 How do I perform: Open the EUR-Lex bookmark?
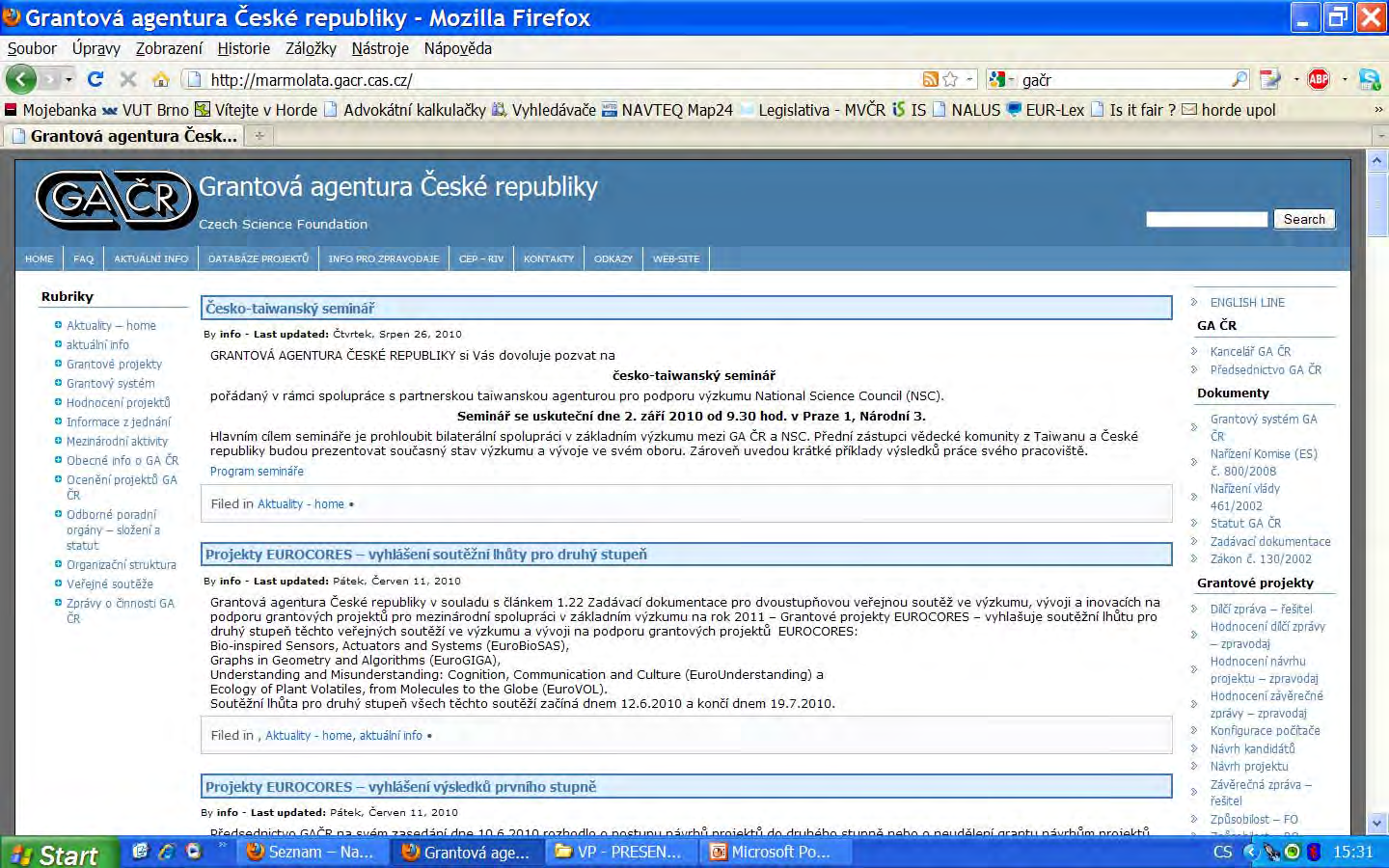tap(1046, 110)
